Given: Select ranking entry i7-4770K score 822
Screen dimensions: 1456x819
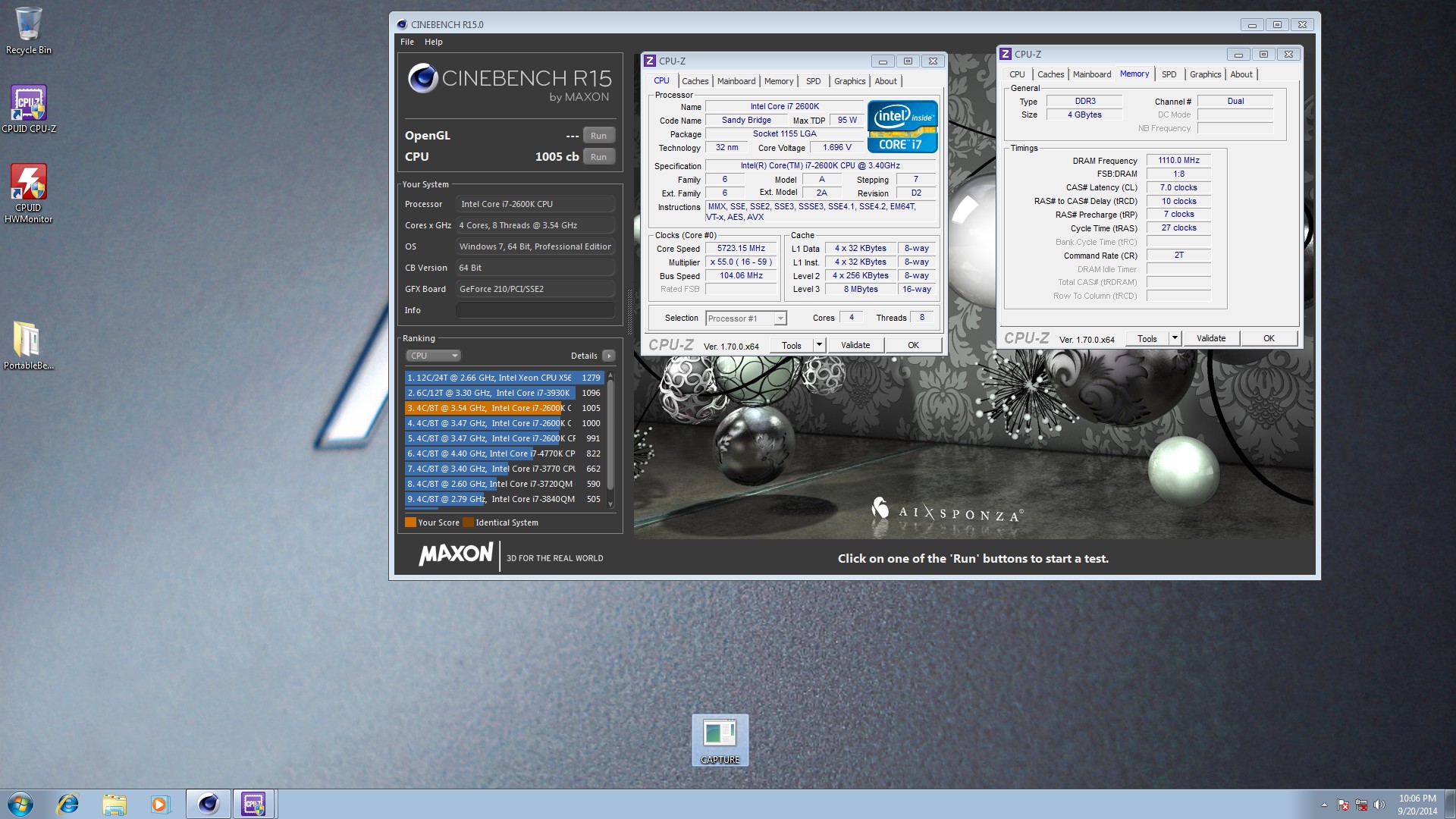Looking at the screenshot, I should click(x=504, y=453).
